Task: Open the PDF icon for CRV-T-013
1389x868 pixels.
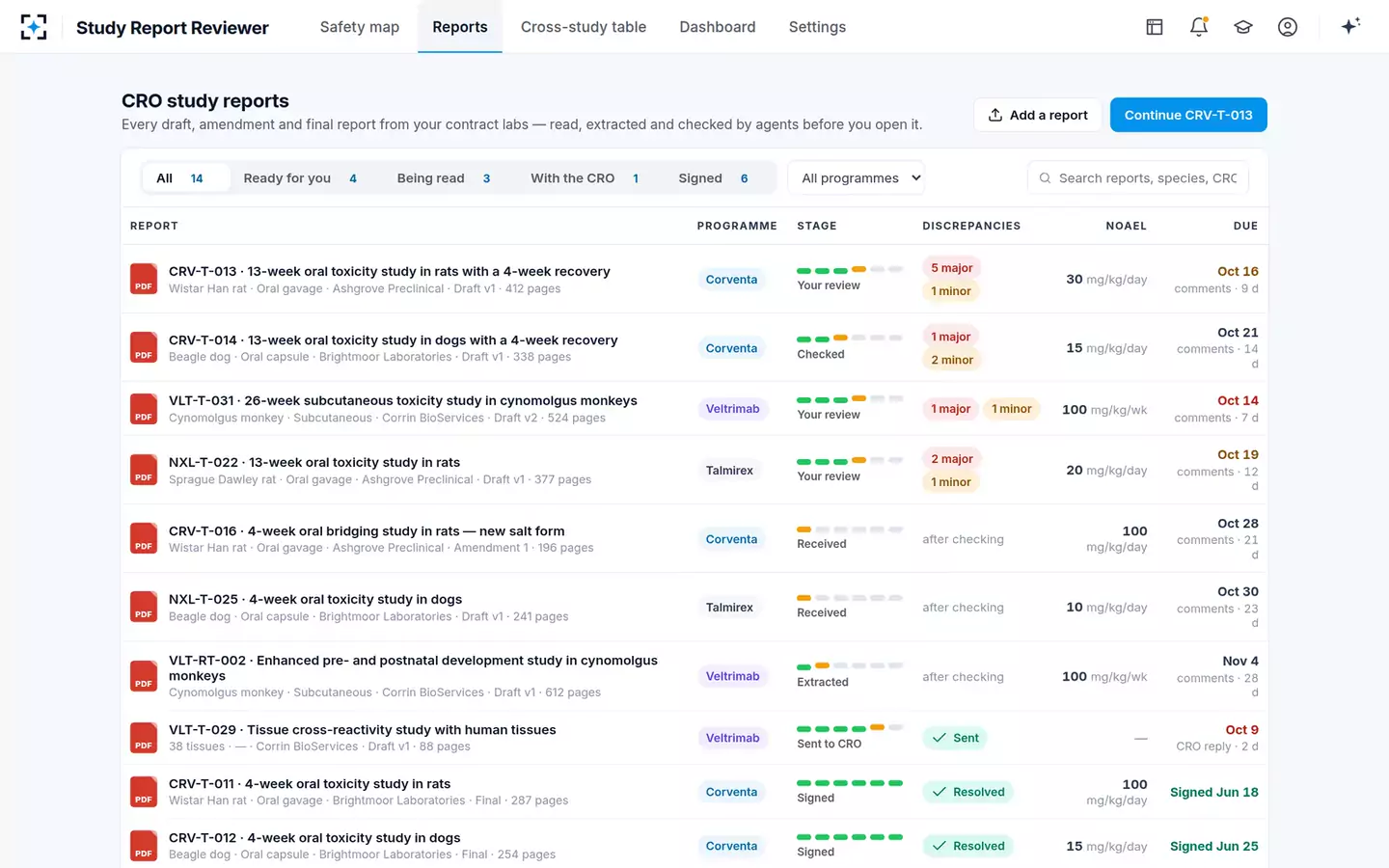Action: click(144, 279)
